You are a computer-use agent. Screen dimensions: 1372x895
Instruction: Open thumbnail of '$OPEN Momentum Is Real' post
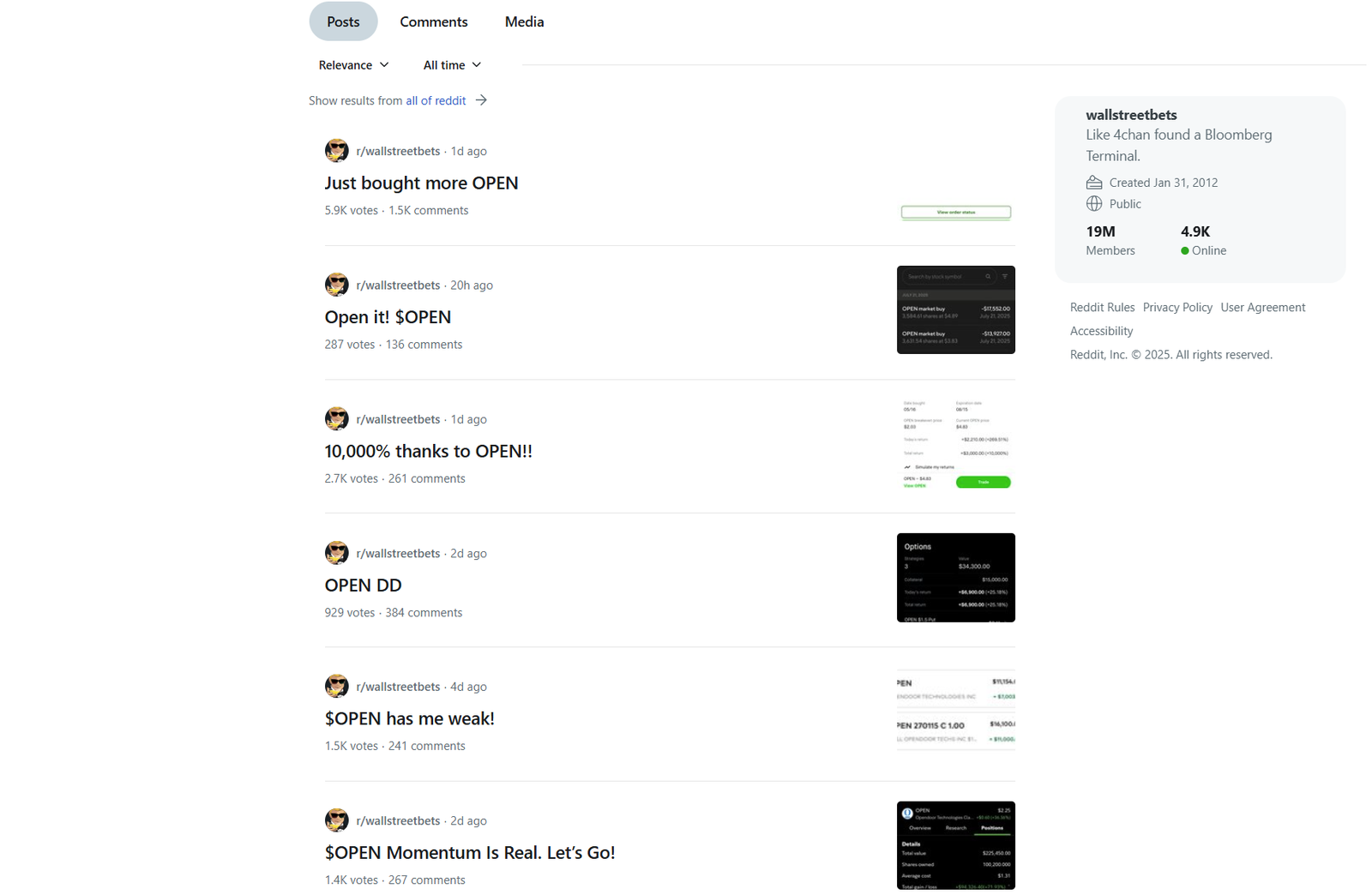(955, 845)
